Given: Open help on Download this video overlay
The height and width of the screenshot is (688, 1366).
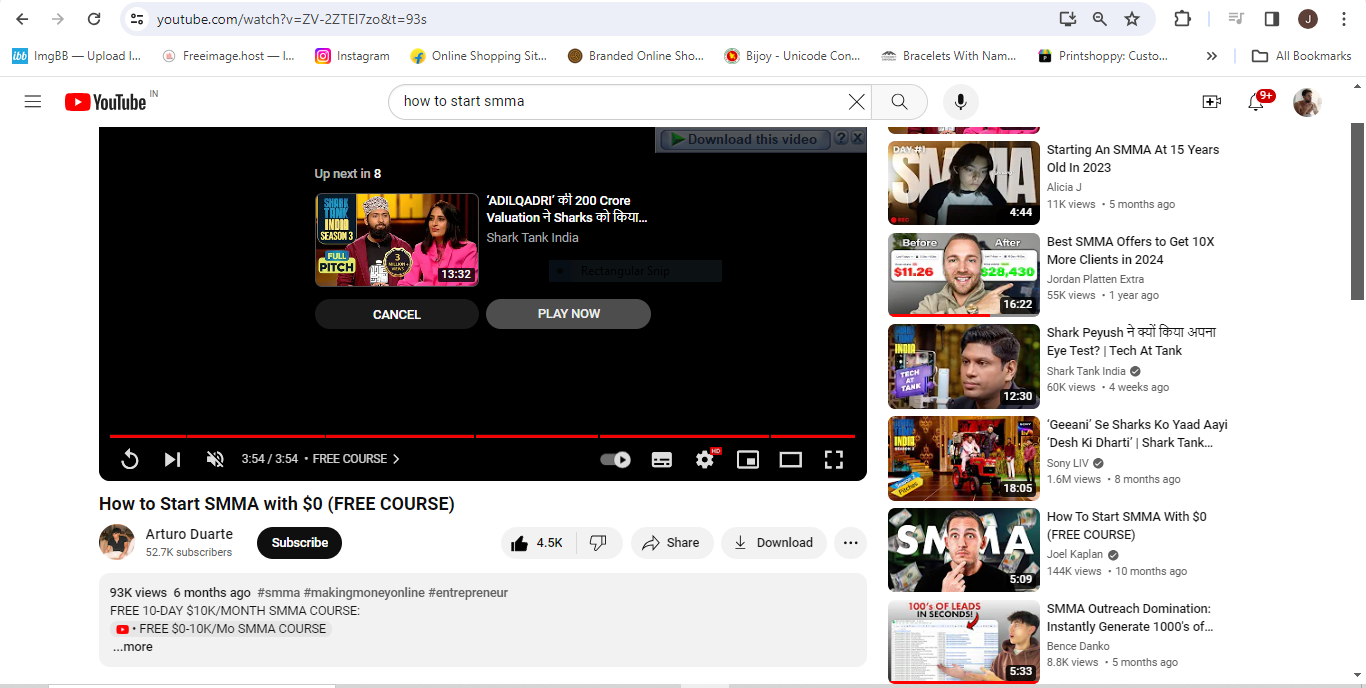Looking at the screenshot, I should [x=841, y=139].
